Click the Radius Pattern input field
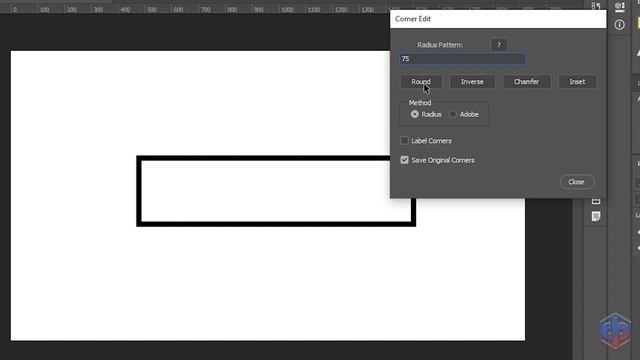Image resolution: width=640 pixels, height=360 pixels. (463, 59)
